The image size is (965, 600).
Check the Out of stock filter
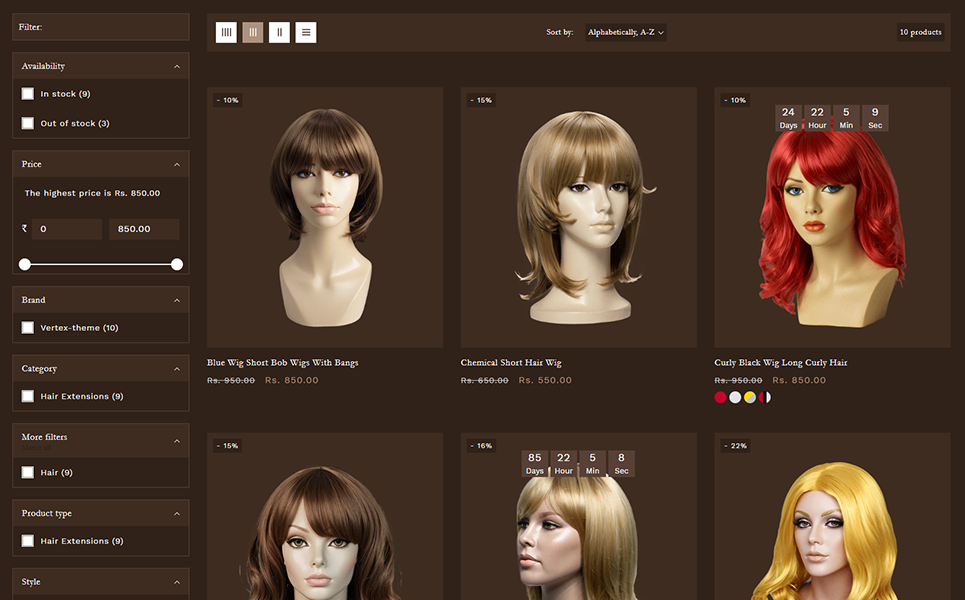[x=28, y=124]
